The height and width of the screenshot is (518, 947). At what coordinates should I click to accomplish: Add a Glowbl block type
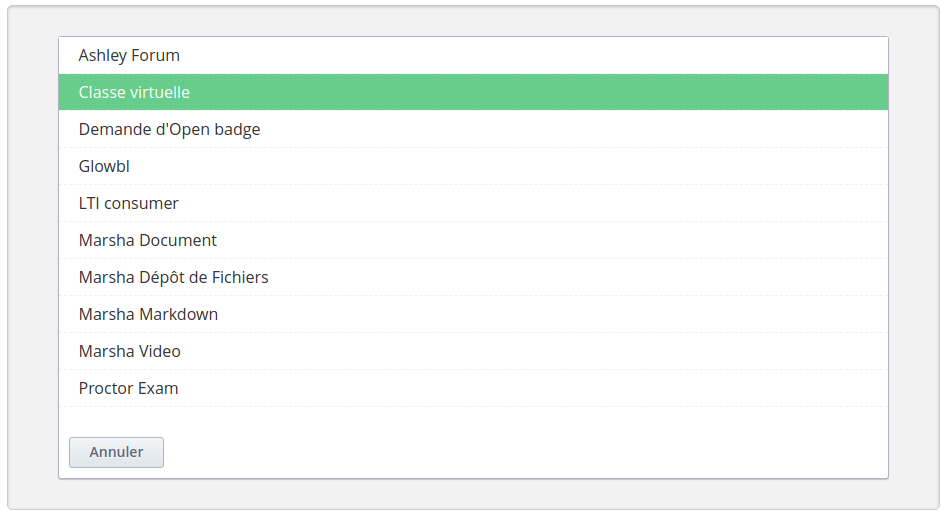coord(104,166)
